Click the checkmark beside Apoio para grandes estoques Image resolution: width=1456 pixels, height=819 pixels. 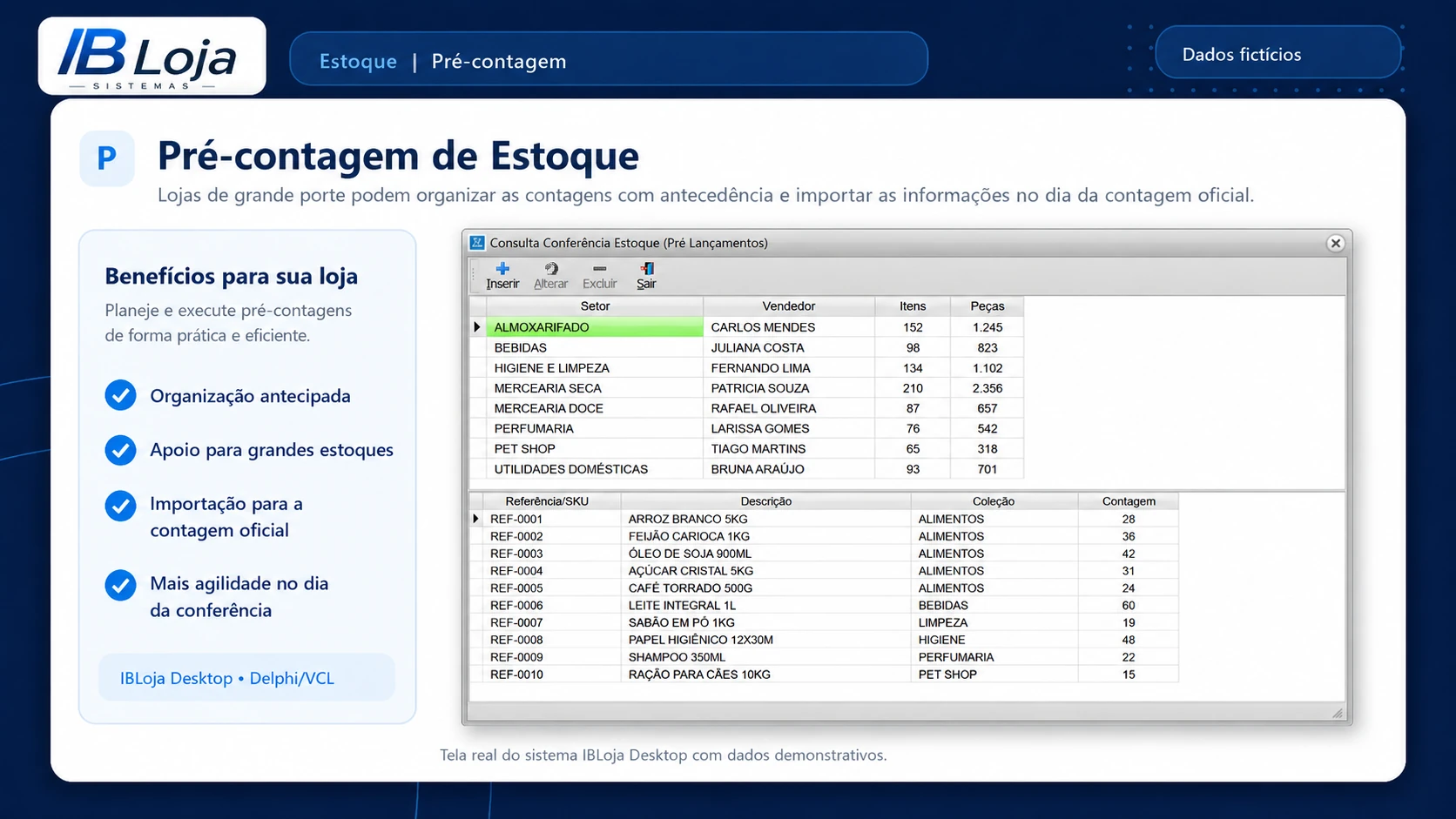tap(120, 450)
